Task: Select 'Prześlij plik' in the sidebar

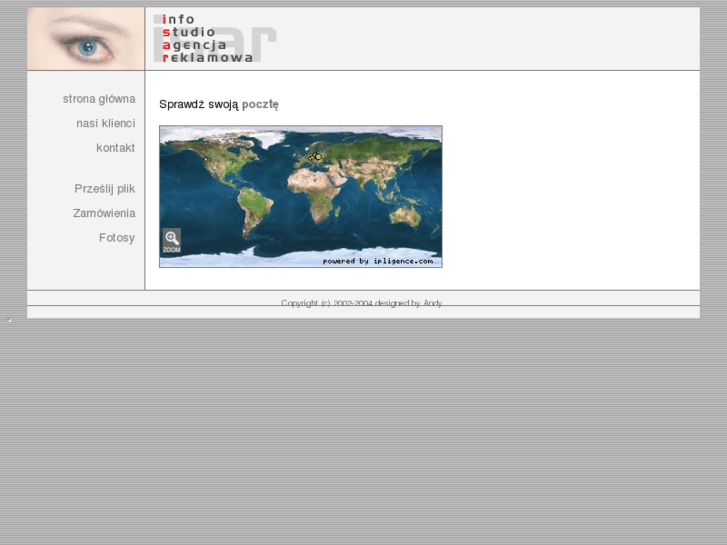Action: coord(104,188)
